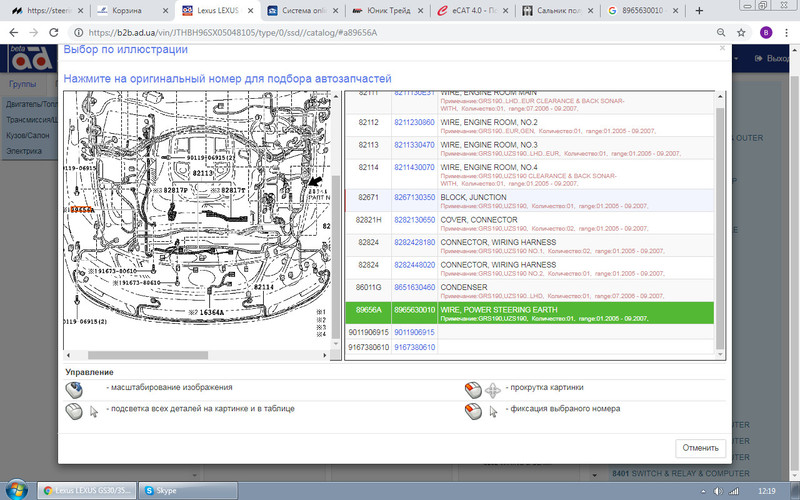Bookmark page with star icon
Image resolution: width=800 pixels, height=500 pixels.
click(741, 33)
